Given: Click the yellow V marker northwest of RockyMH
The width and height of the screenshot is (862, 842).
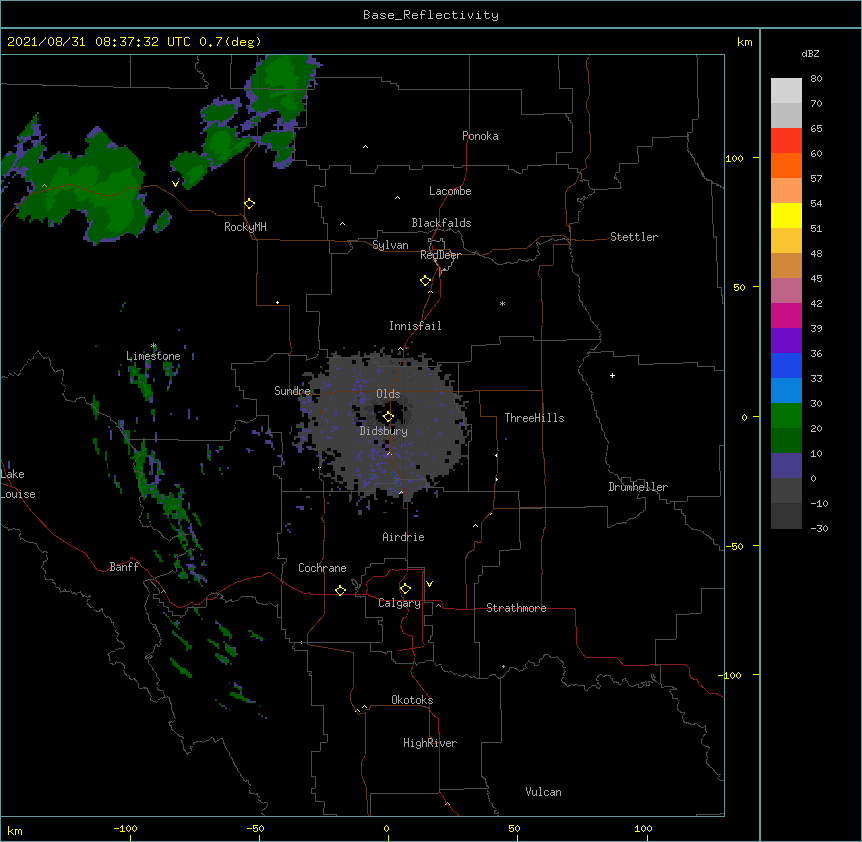Looking at the screenshot, I should (175, 184).
